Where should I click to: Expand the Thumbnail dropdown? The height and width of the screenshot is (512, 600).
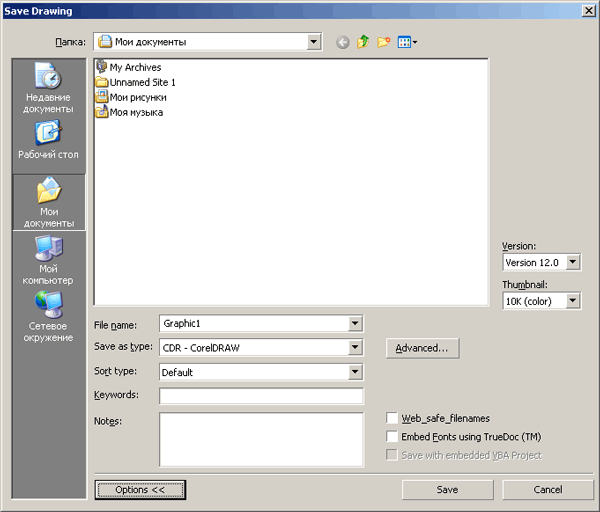(x=572, y=301)
